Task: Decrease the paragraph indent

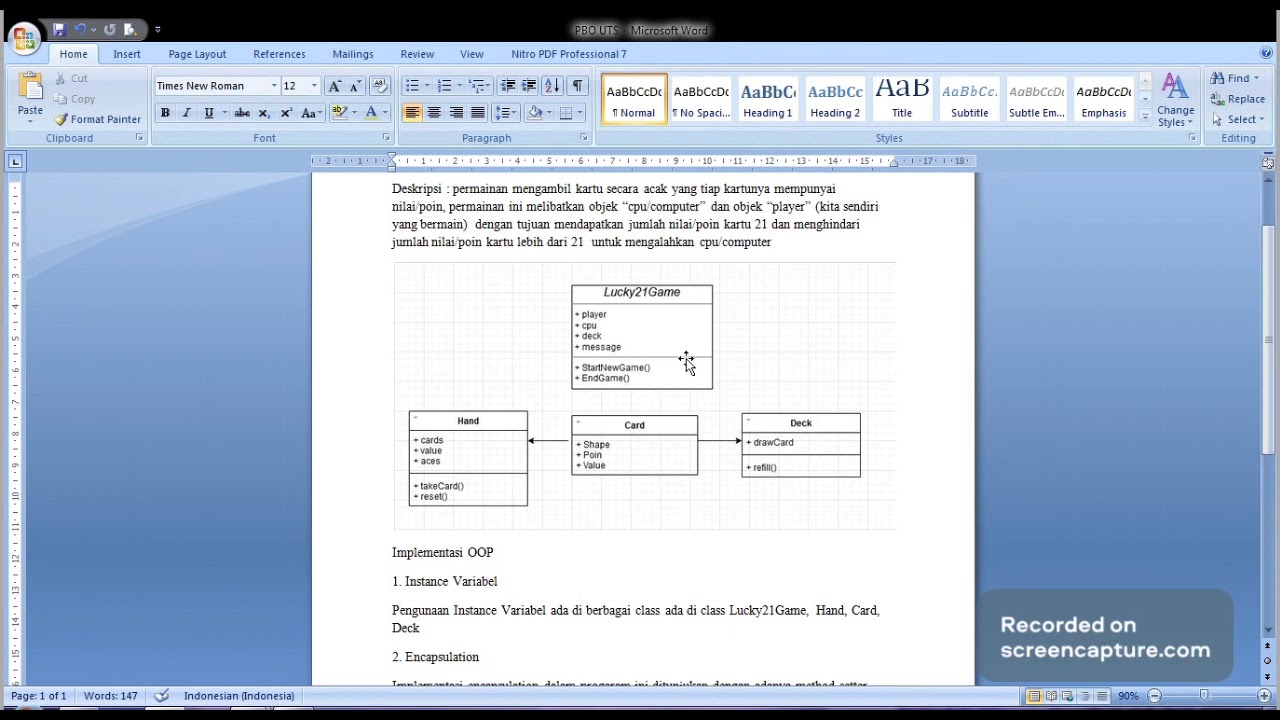Action: click(508, 86)
